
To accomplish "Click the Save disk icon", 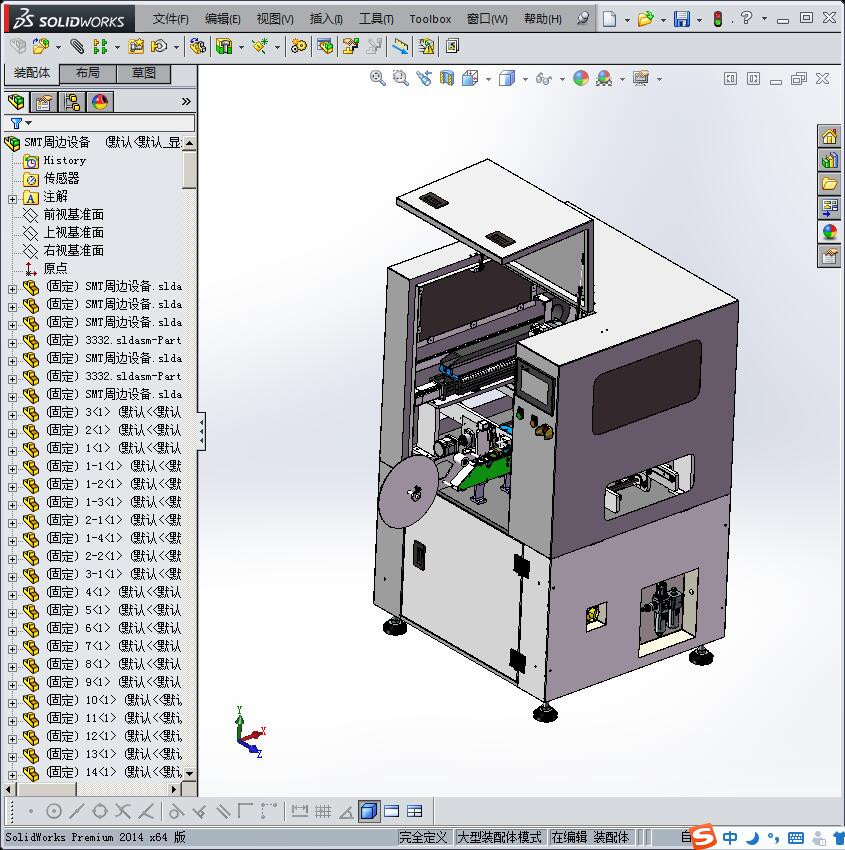I will [681, 19].
